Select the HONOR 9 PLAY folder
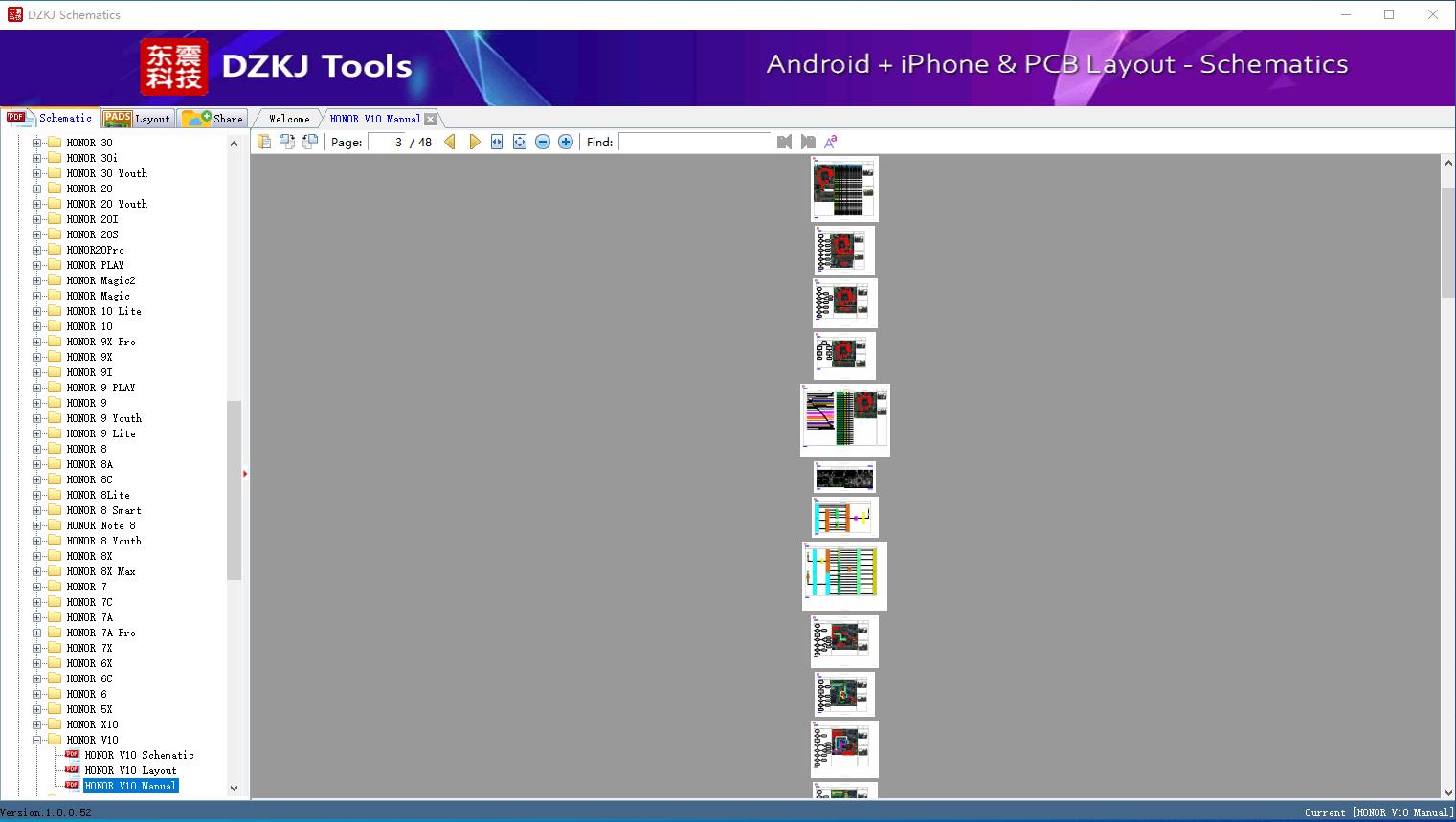 [101, 388]
